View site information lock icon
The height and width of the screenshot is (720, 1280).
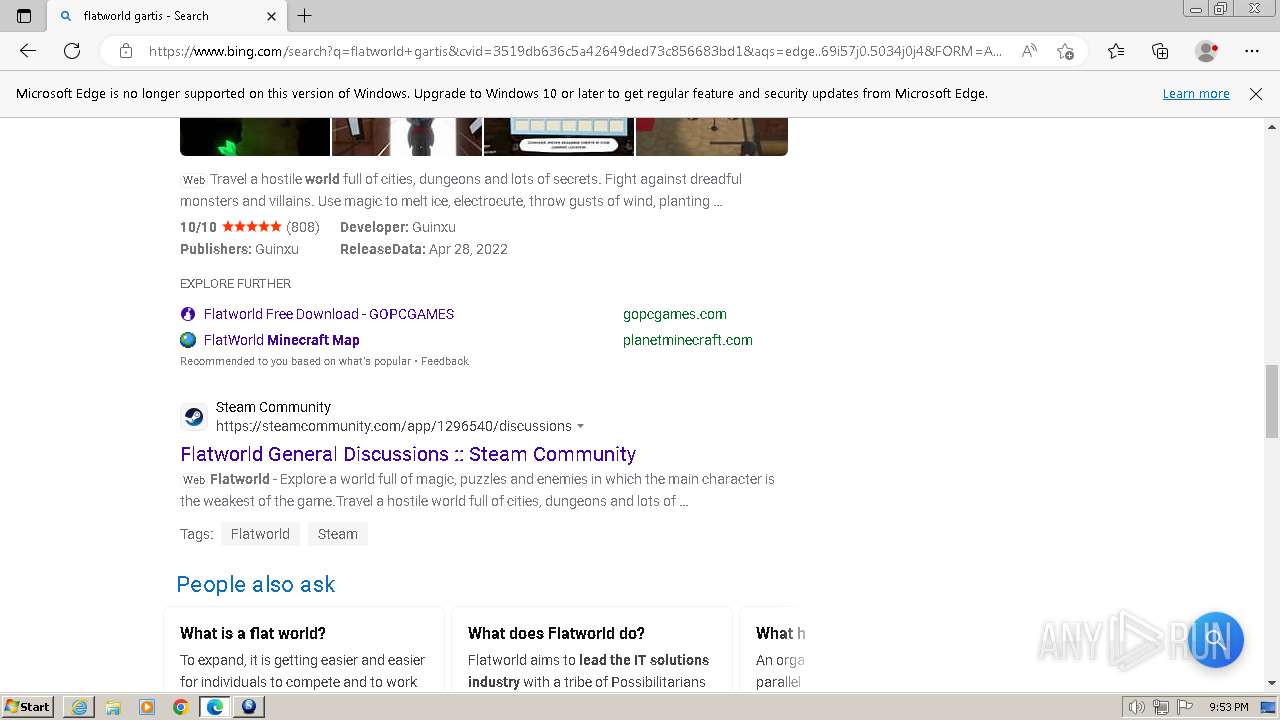126,51
